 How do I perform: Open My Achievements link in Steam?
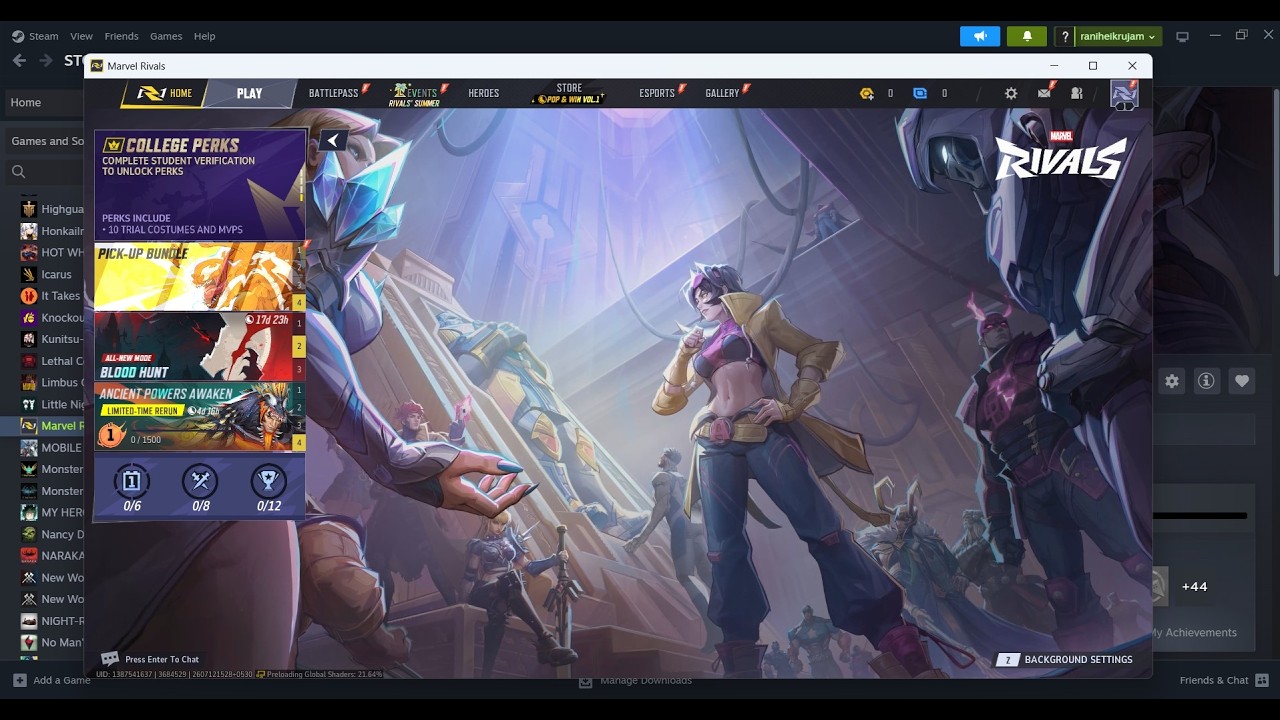pyautogui.click(x=1195, y=632)
